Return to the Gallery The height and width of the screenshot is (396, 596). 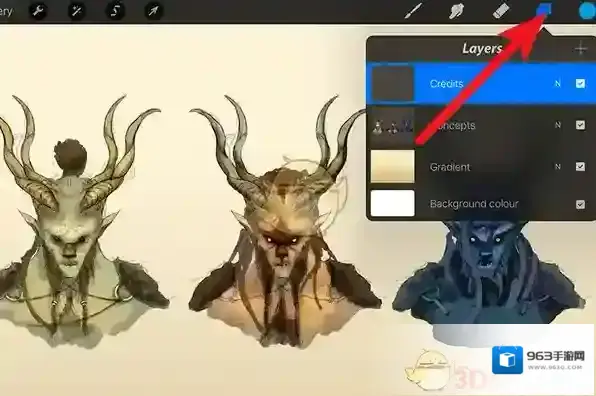tap(6, 11)
